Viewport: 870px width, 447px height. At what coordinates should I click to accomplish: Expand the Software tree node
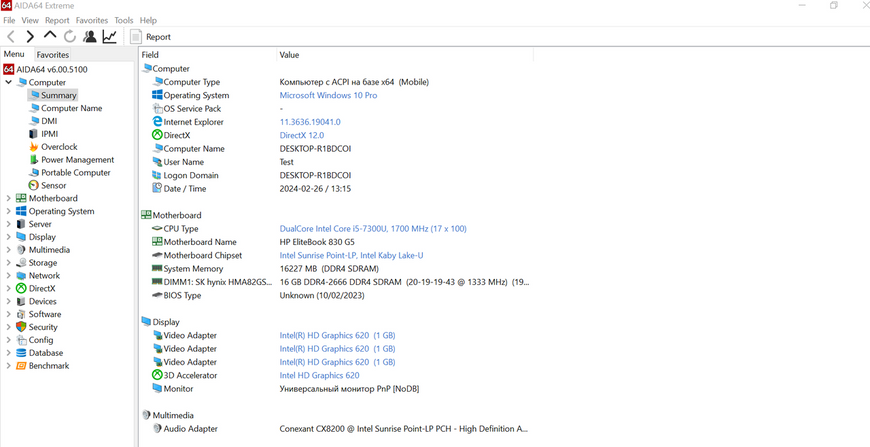[8, 314]
